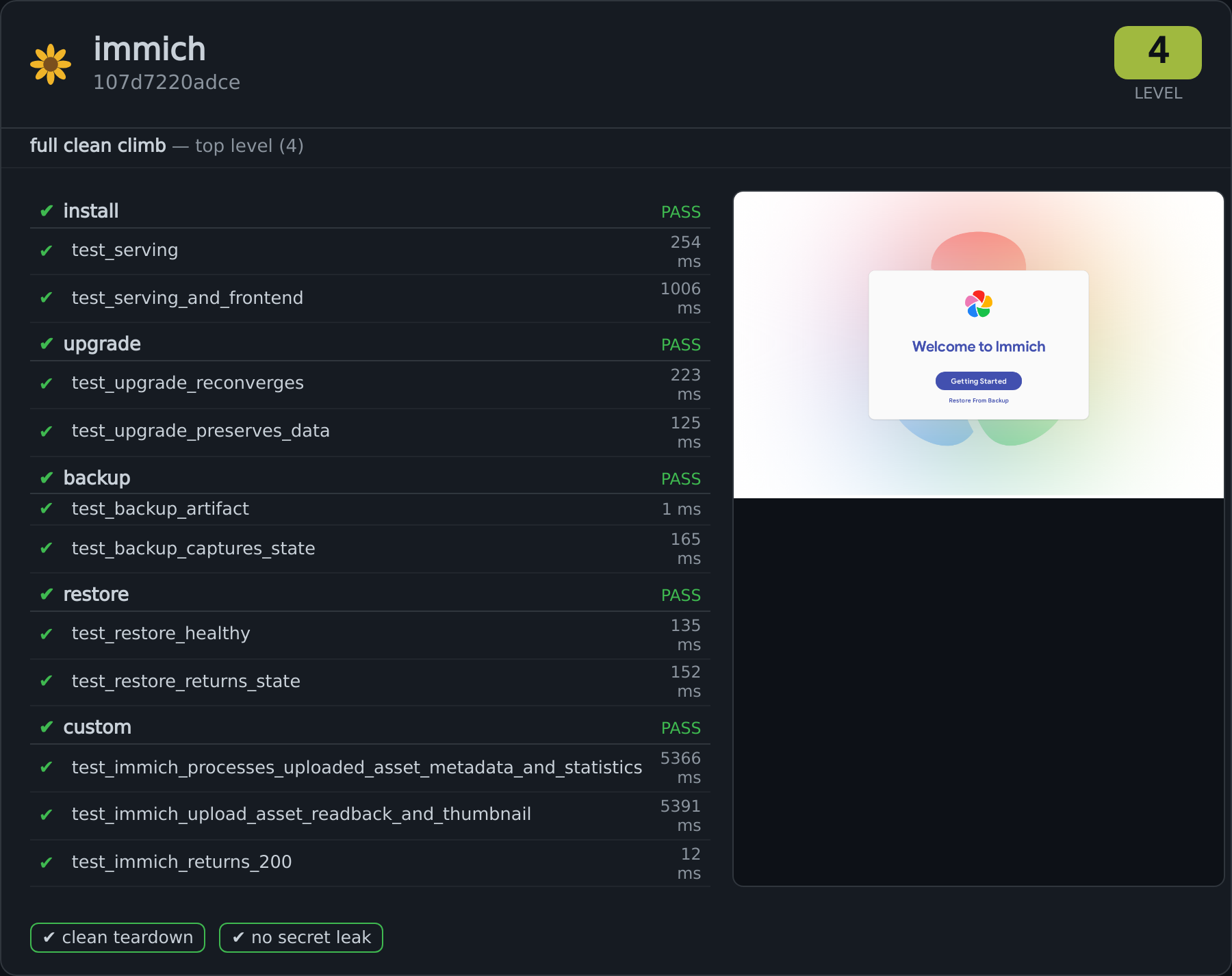Image resolution: width=1232 pixels, height=976 pixels.
Task: Click the 'no secret leak' badge
Action: point(301,938)
